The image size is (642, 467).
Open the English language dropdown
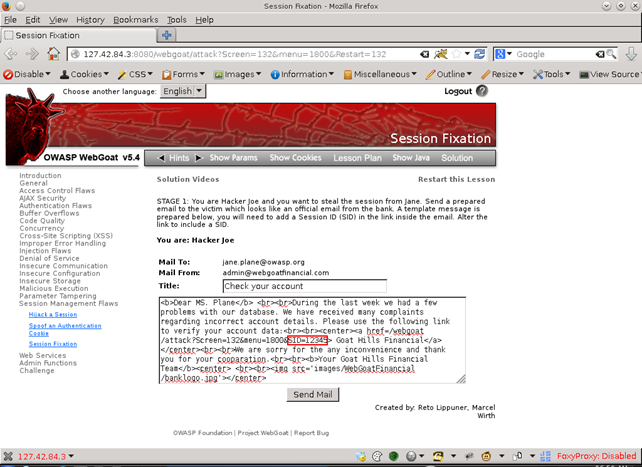183,91
